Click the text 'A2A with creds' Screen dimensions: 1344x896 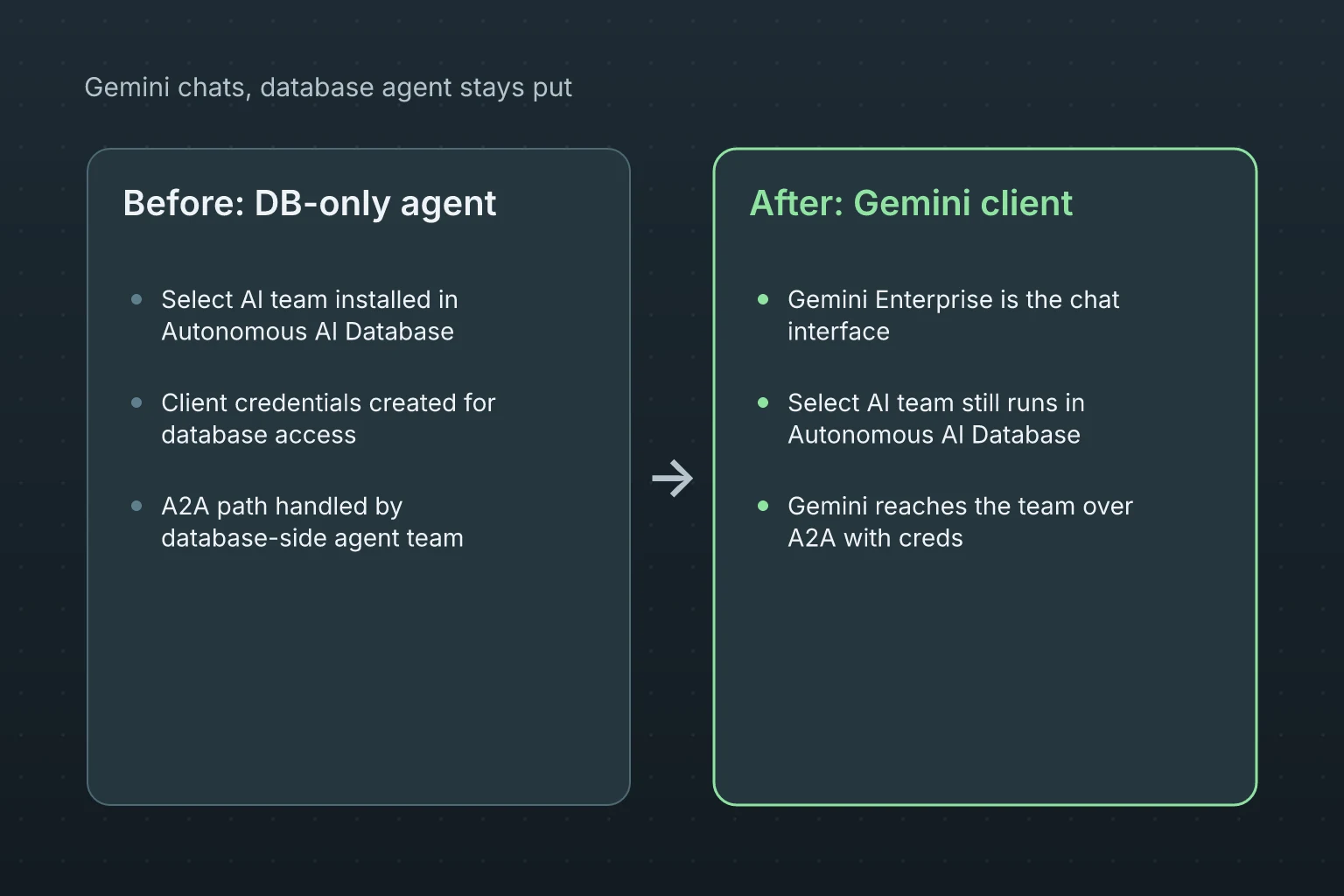(x=875, y=538)
